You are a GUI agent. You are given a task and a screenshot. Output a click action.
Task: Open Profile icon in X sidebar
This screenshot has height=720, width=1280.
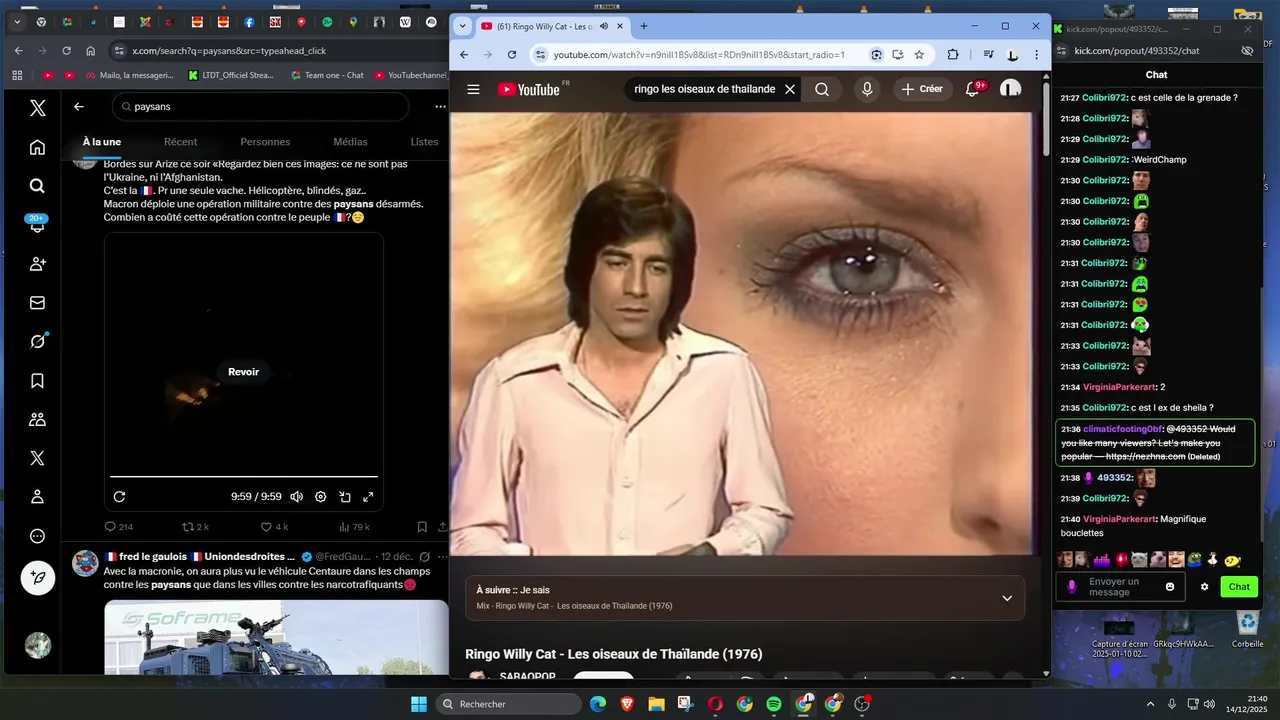[x=37, y=497]
